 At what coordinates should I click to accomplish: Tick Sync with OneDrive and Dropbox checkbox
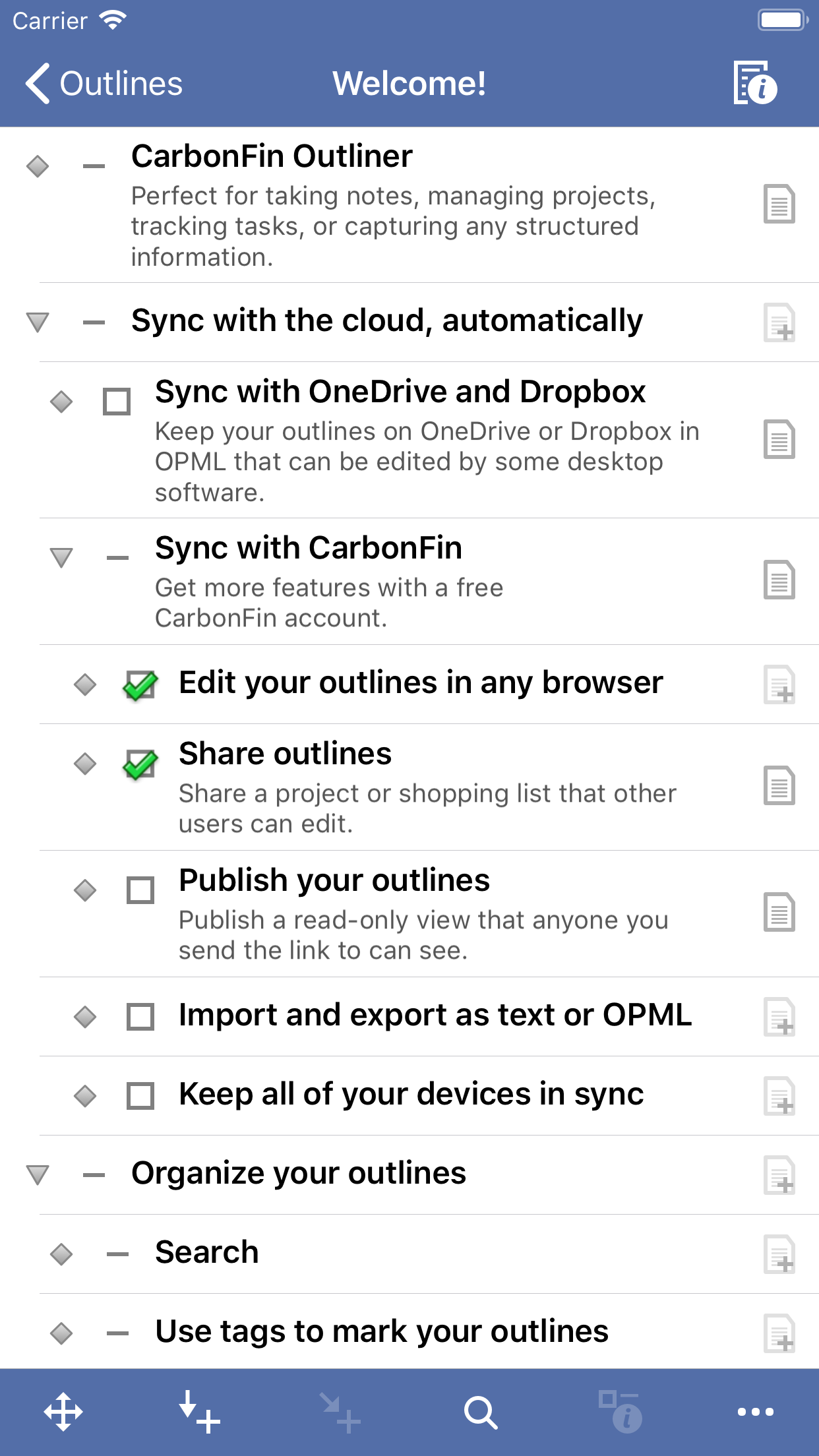tap(117, 401)
